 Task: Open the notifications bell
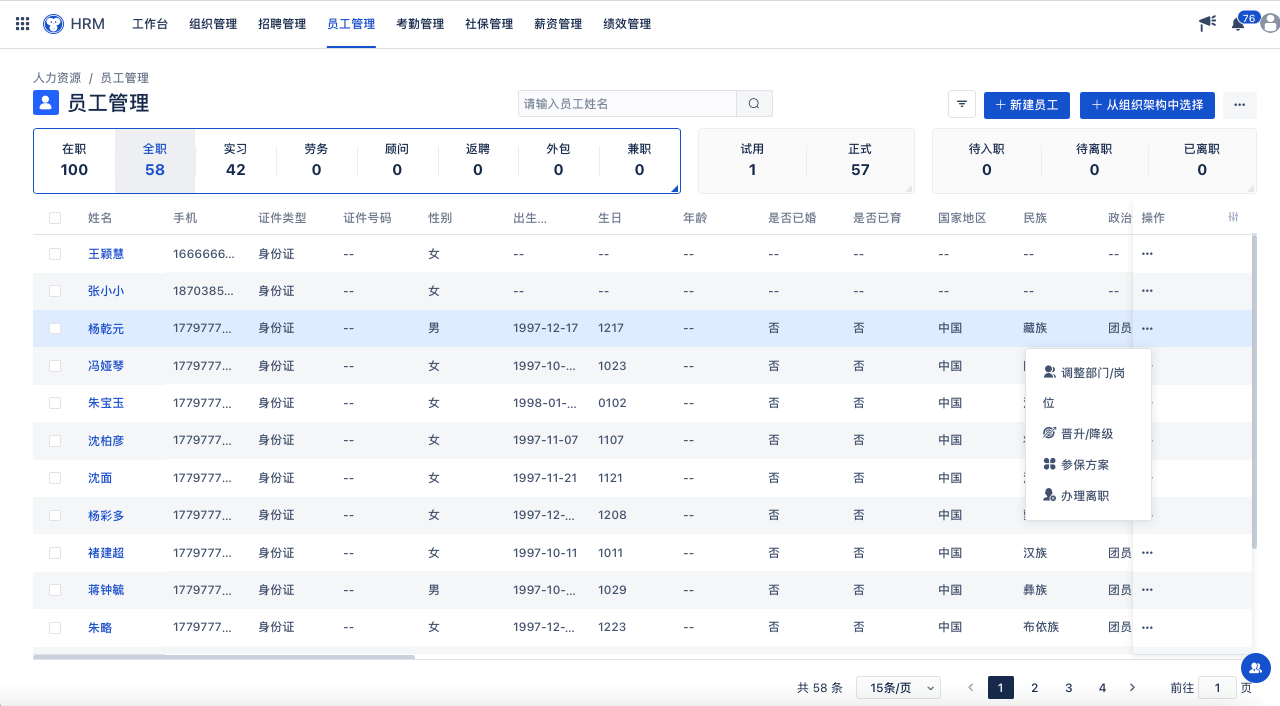(1238, 24)
